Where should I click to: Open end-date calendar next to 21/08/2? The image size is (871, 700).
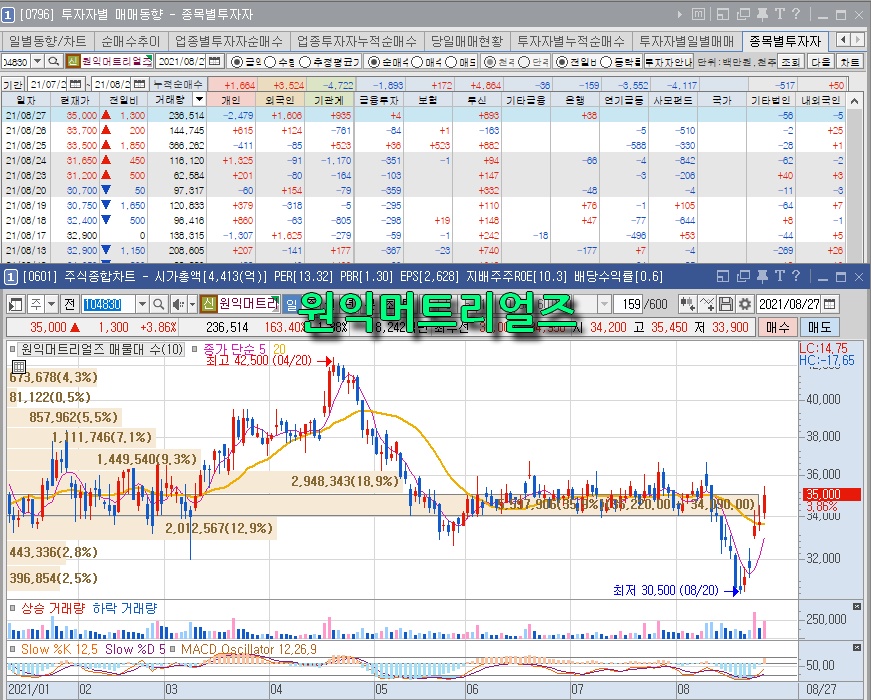tap(140, 84)
